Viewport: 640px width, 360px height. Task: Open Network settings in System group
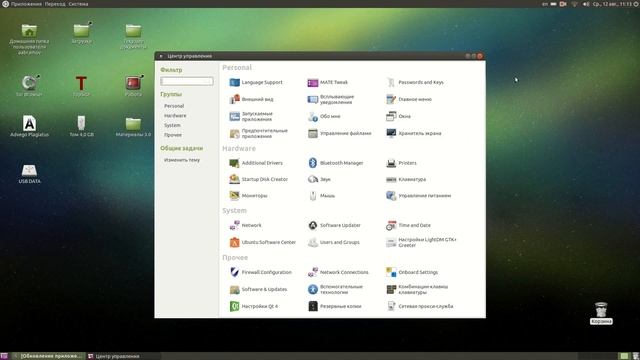245,225
